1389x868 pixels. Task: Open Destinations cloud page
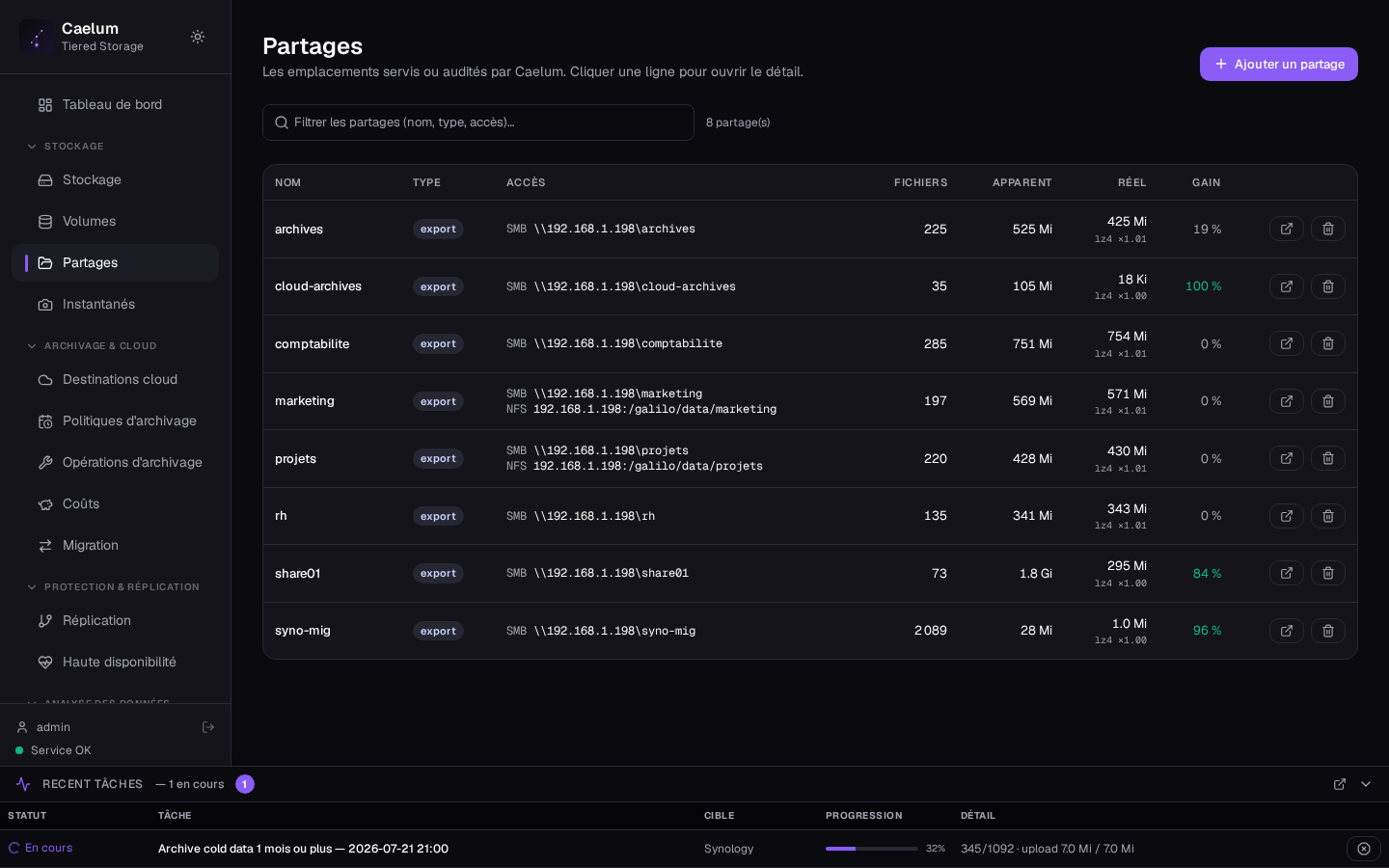tap(115, 379)
